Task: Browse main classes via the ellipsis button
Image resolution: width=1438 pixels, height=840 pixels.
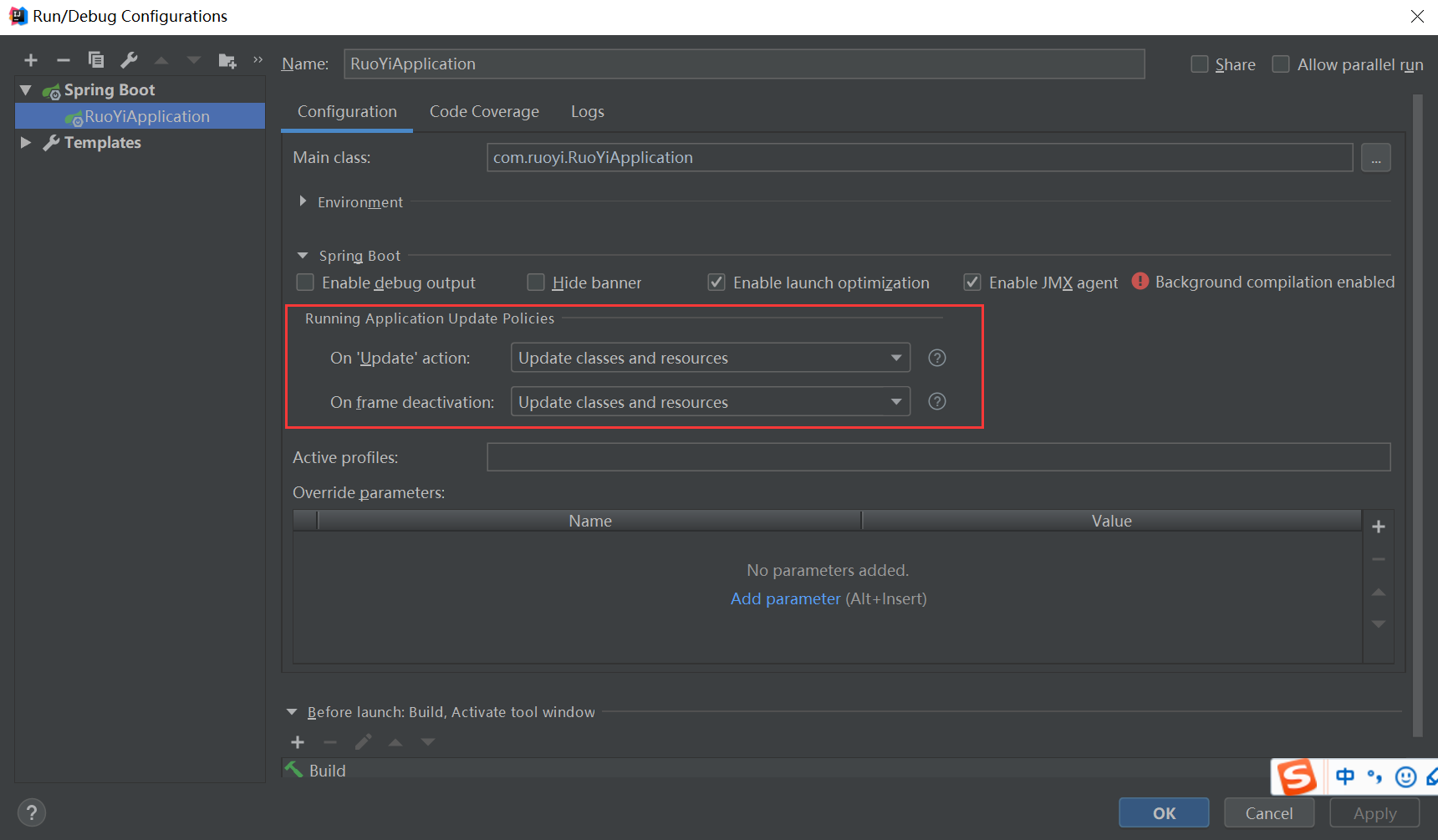Action: pos(1375,157)
